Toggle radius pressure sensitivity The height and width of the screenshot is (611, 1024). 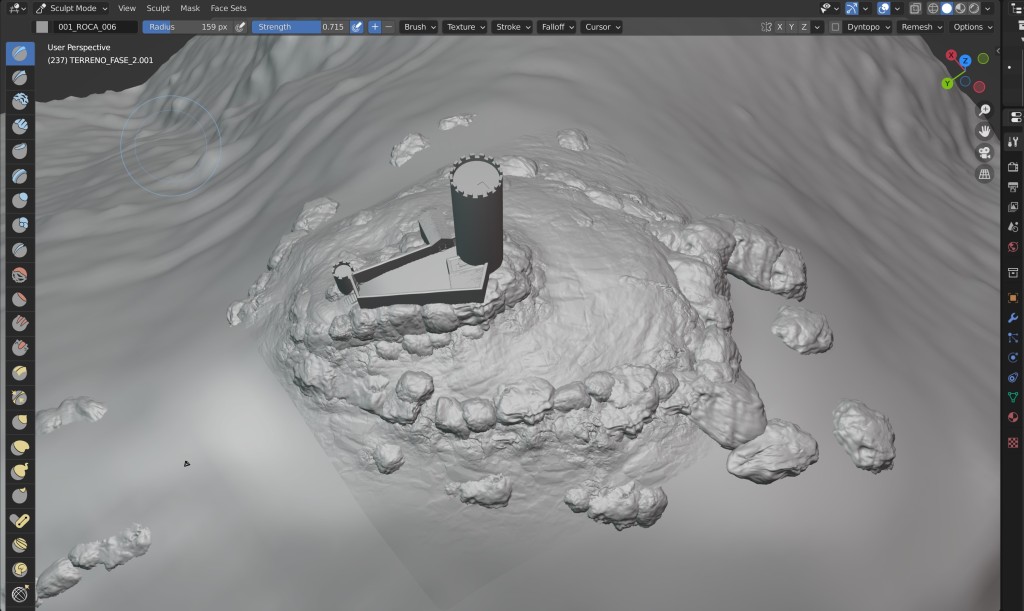240,27
